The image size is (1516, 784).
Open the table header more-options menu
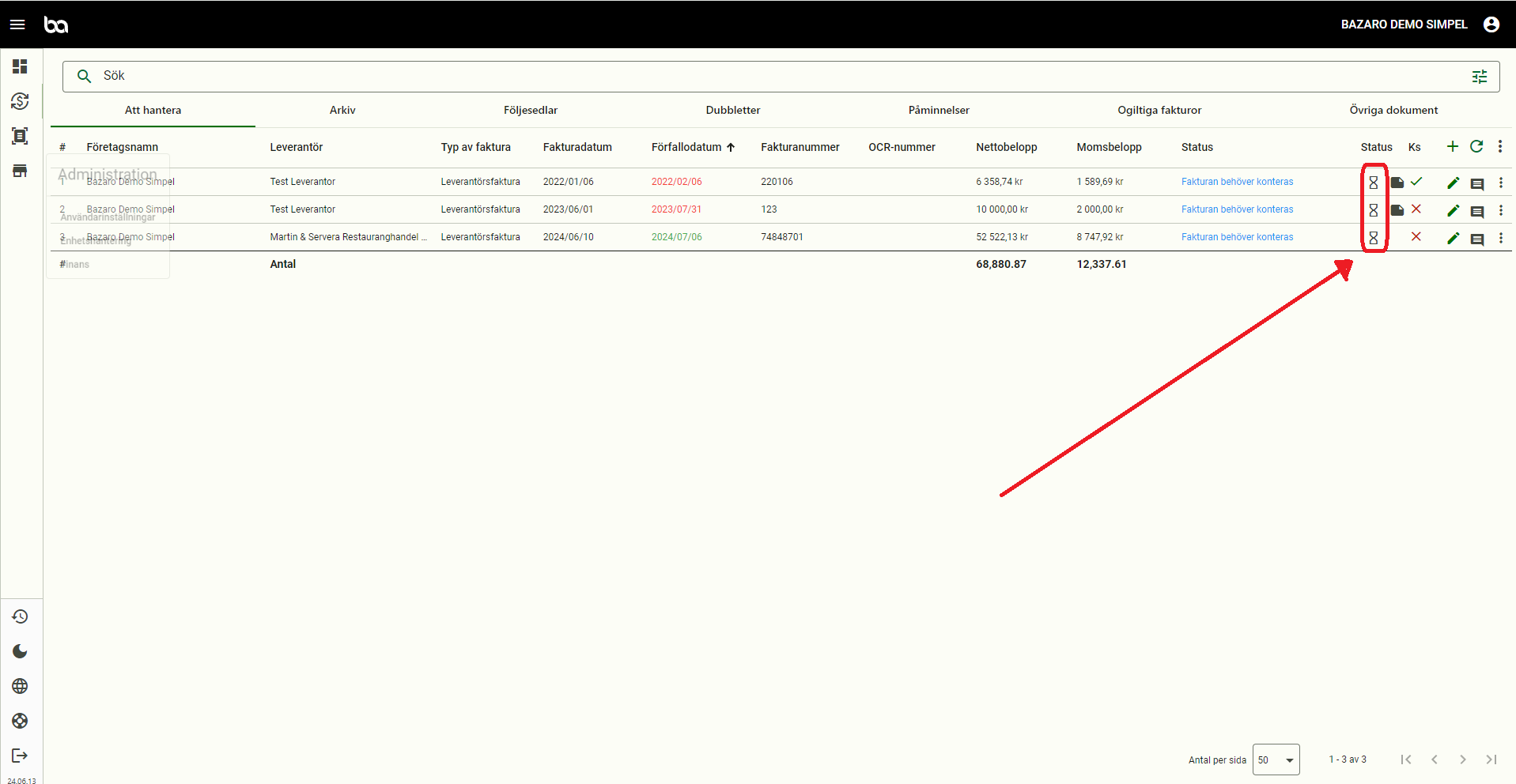pyautogui.click(x=1500, y=146)
